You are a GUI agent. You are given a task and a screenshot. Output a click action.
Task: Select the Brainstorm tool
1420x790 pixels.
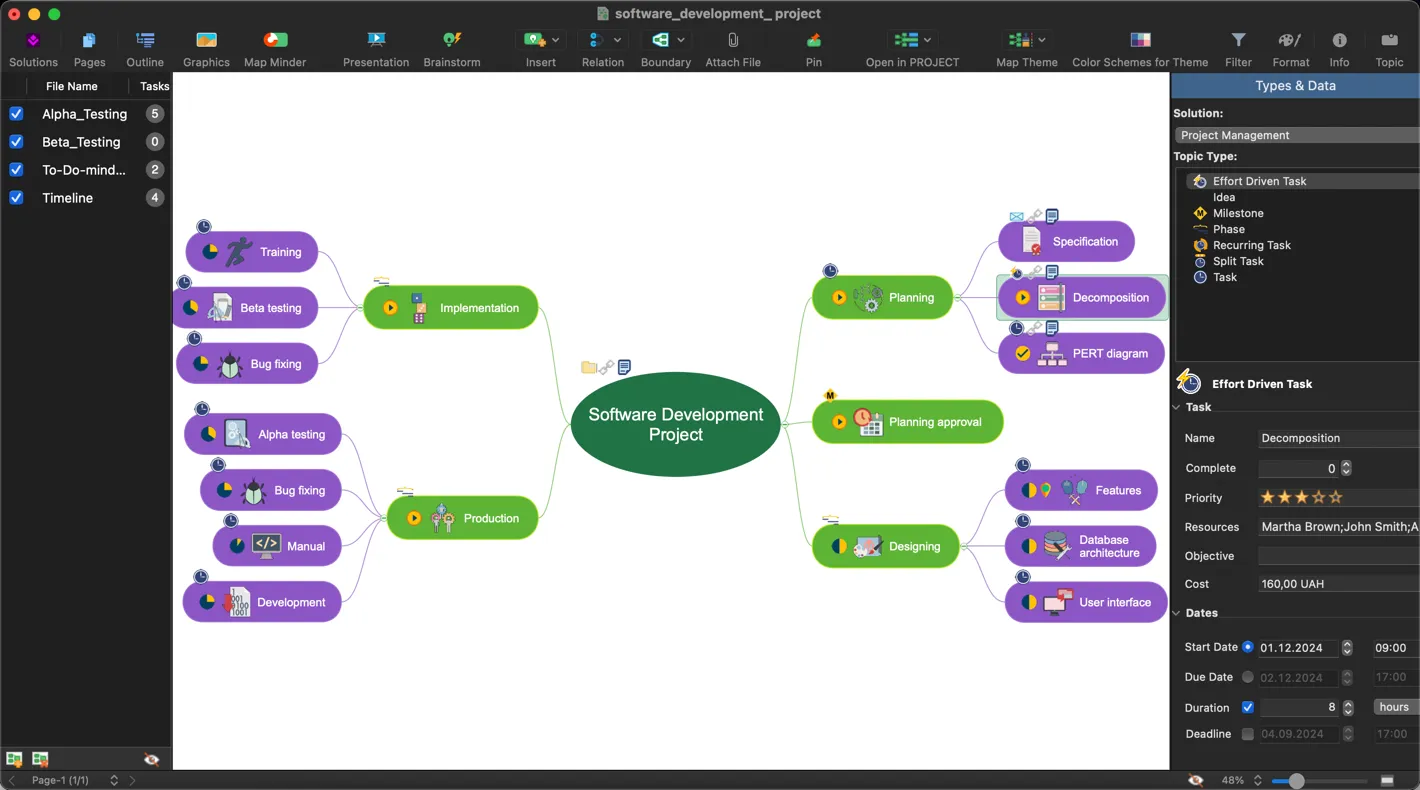451,45
